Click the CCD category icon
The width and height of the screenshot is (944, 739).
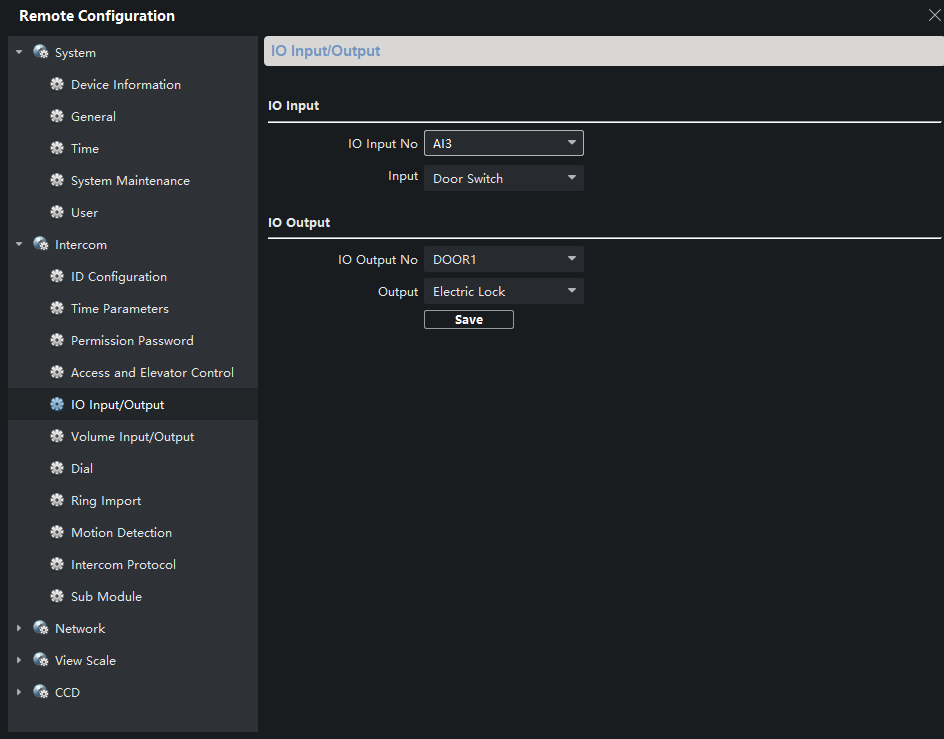pyautogui.click(x=41, y=693)
